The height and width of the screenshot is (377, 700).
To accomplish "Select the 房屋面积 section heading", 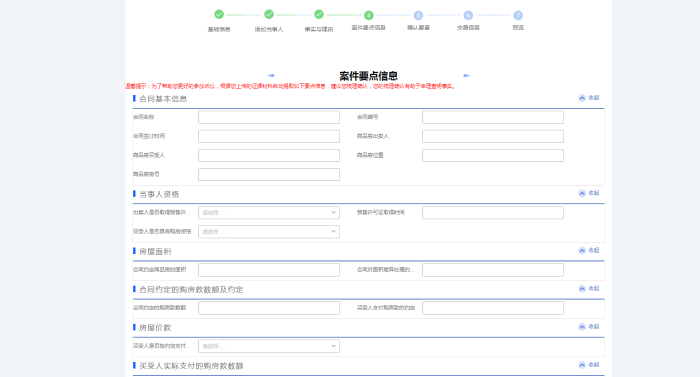I will pos(155,251).
